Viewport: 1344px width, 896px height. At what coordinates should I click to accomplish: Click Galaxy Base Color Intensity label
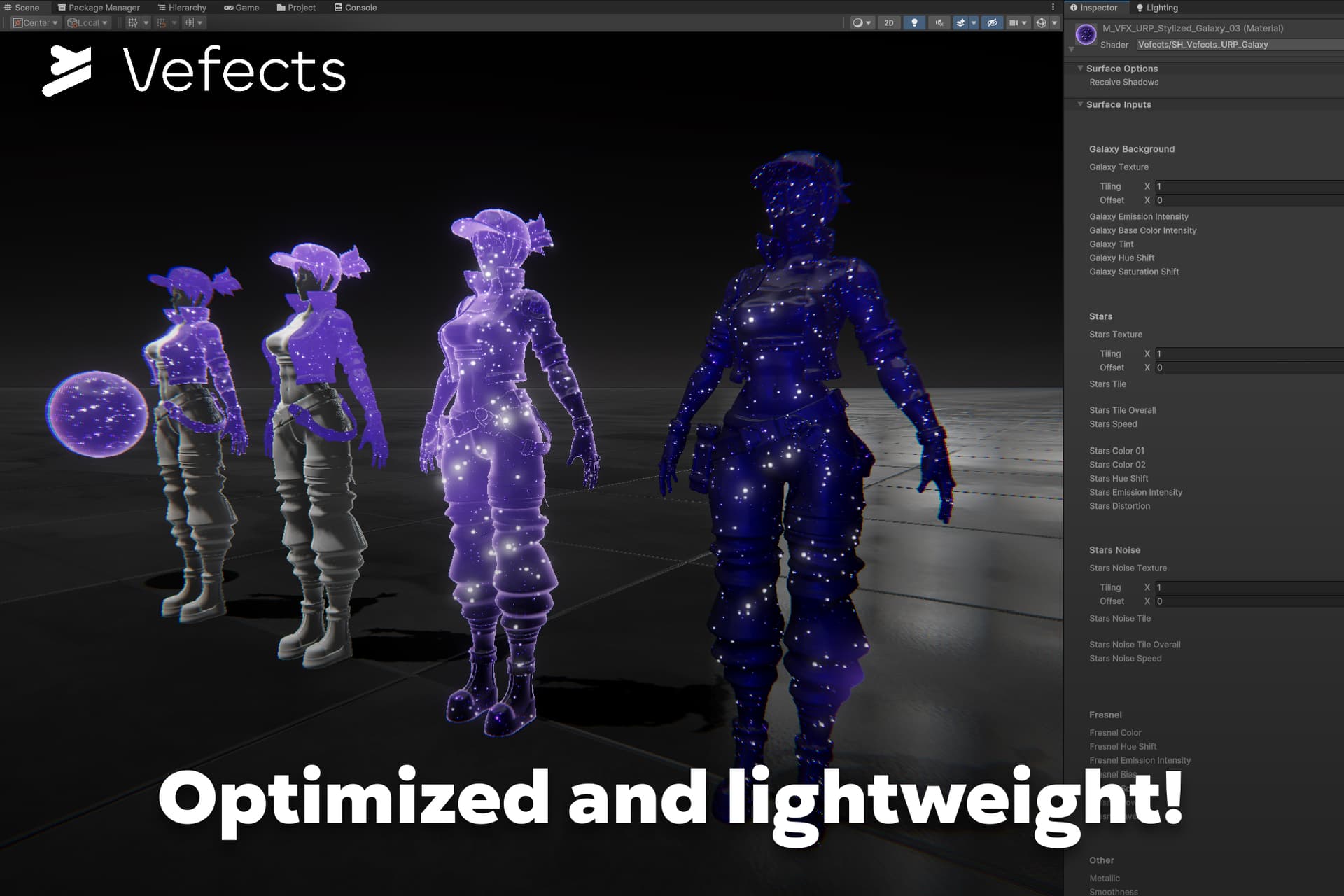point(1142,230)
